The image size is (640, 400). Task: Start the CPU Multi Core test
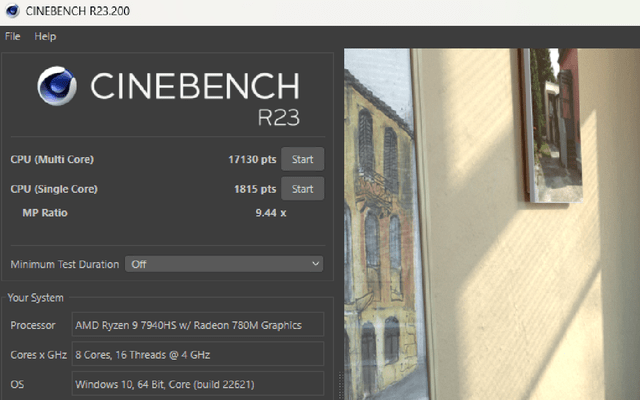point(302,159)
